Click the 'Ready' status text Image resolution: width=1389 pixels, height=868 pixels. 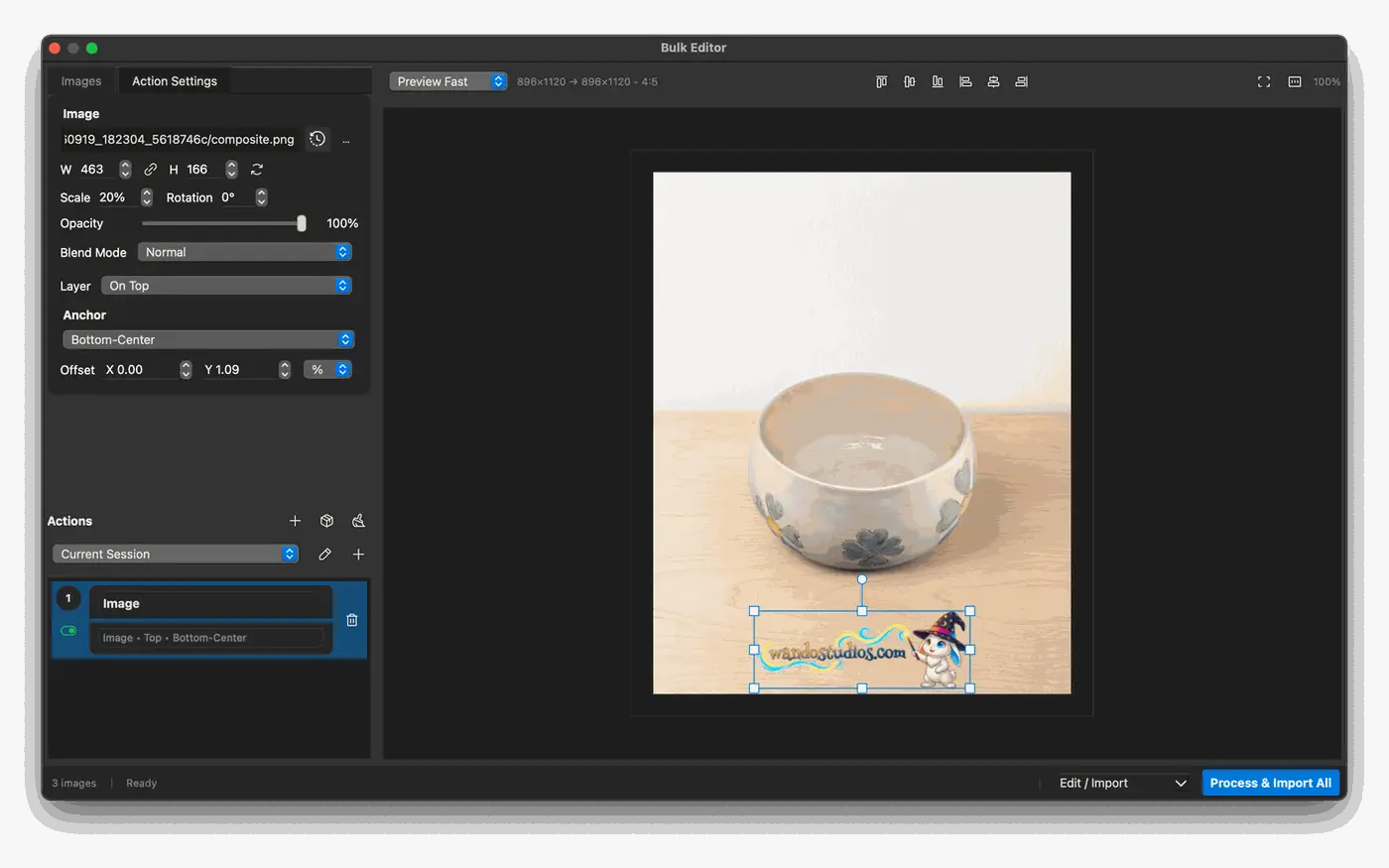142,783
